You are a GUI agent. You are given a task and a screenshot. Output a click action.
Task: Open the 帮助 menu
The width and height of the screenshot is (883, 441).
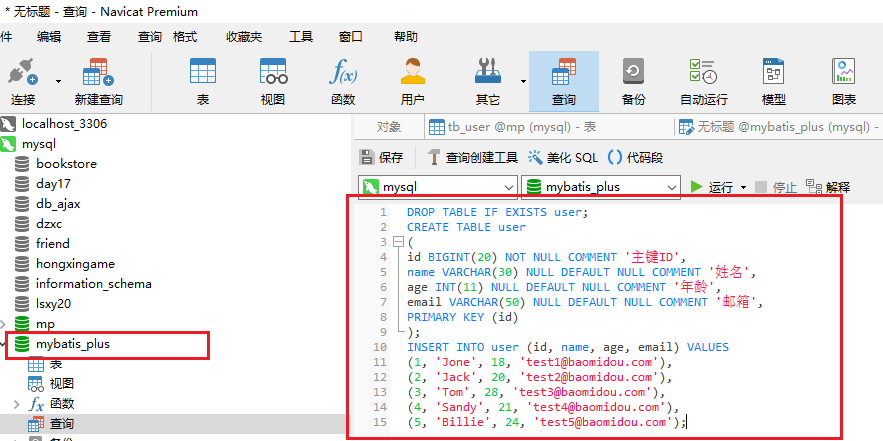click(405, 37)
